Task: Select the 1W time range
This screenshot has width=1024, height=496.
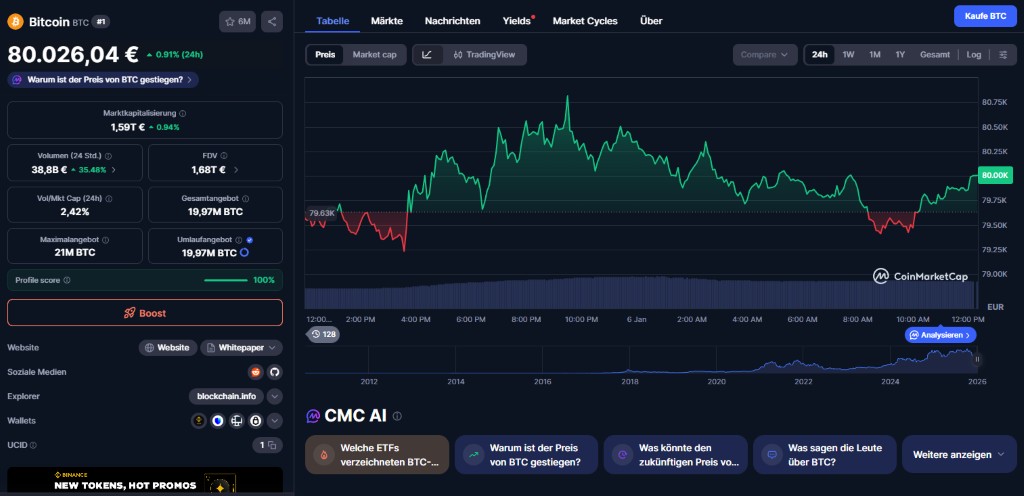Action: (848, 55)
